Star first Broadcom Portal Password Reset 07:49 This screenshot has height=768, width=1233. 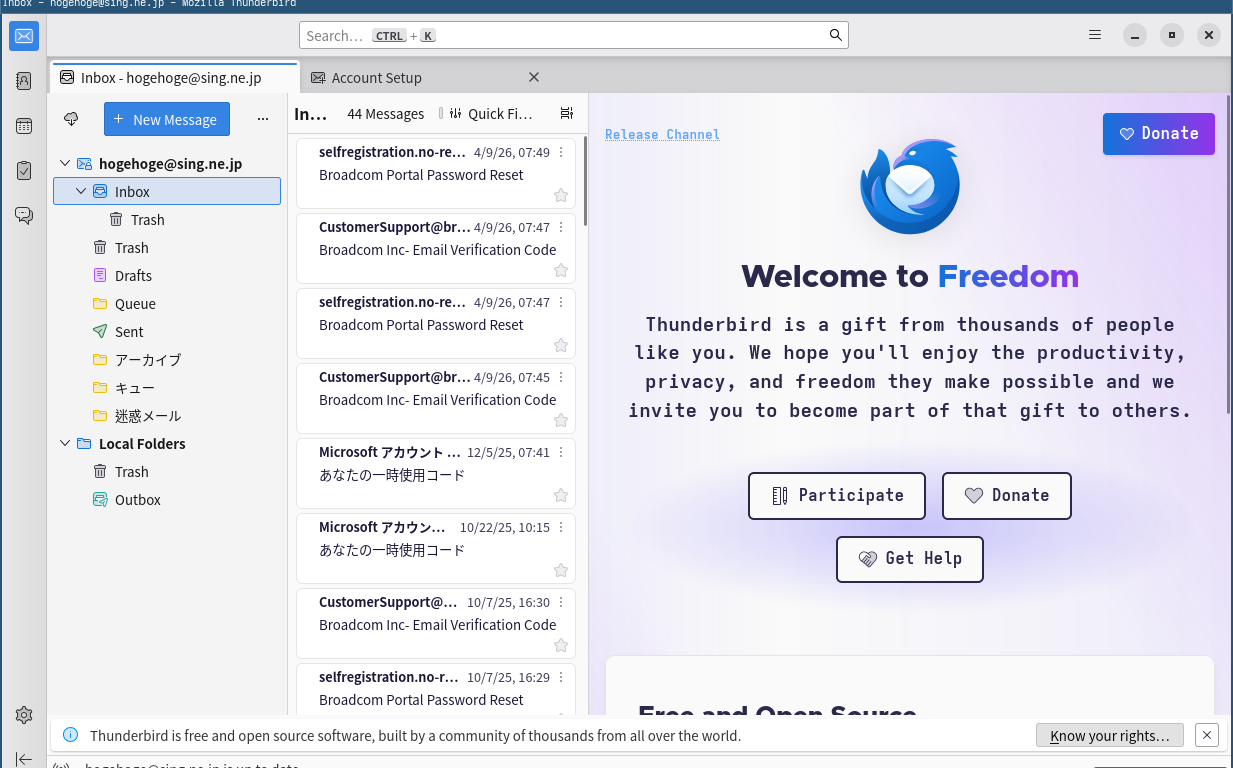click(561, 195)
